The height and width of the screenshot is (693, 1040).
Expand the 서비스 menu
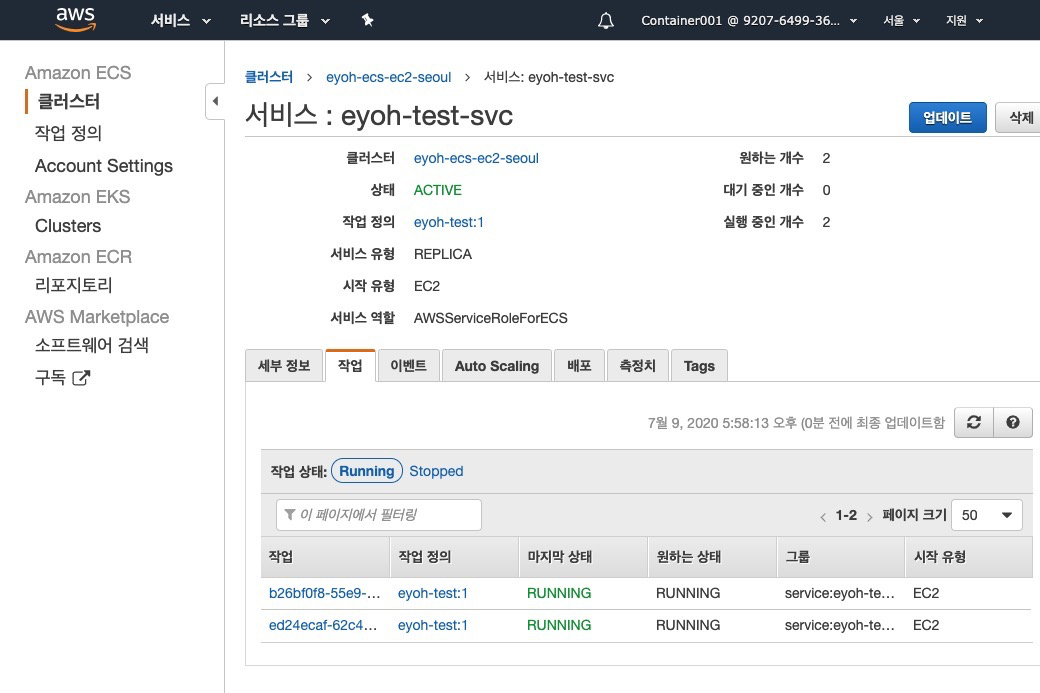(180, 21)
